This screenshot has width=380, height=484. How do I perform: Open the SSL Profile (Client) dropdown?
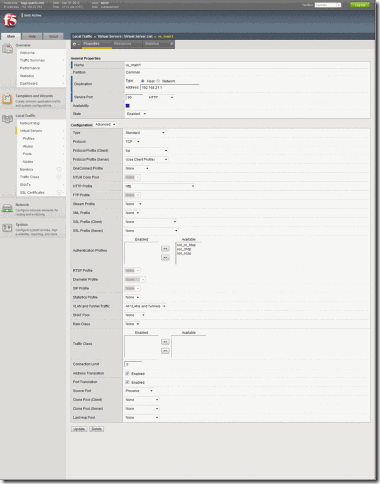coord(151,222)
